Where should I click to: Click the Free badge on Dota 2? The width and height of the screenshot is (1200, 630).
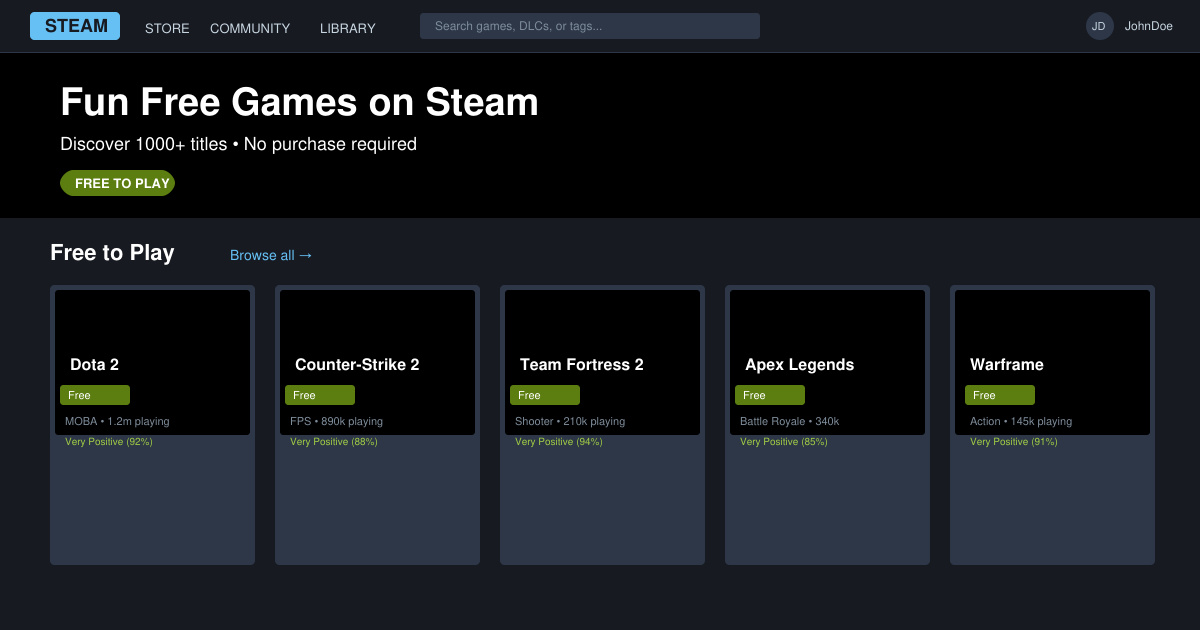95,395
